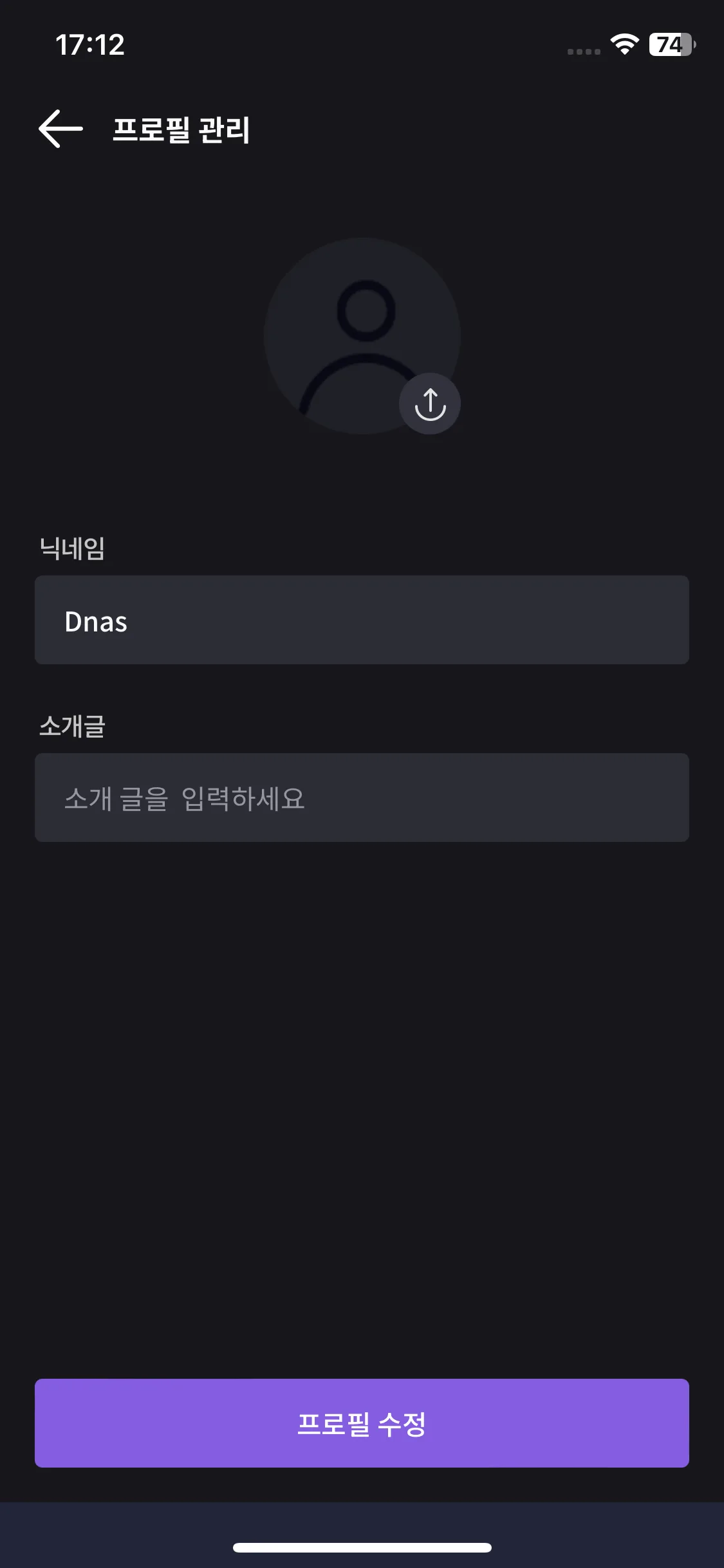Screen dimensions: 724x1568
Task: Tap the 소개 글을 입력하세요 placeholder
Action: click(x=185, y=799)
